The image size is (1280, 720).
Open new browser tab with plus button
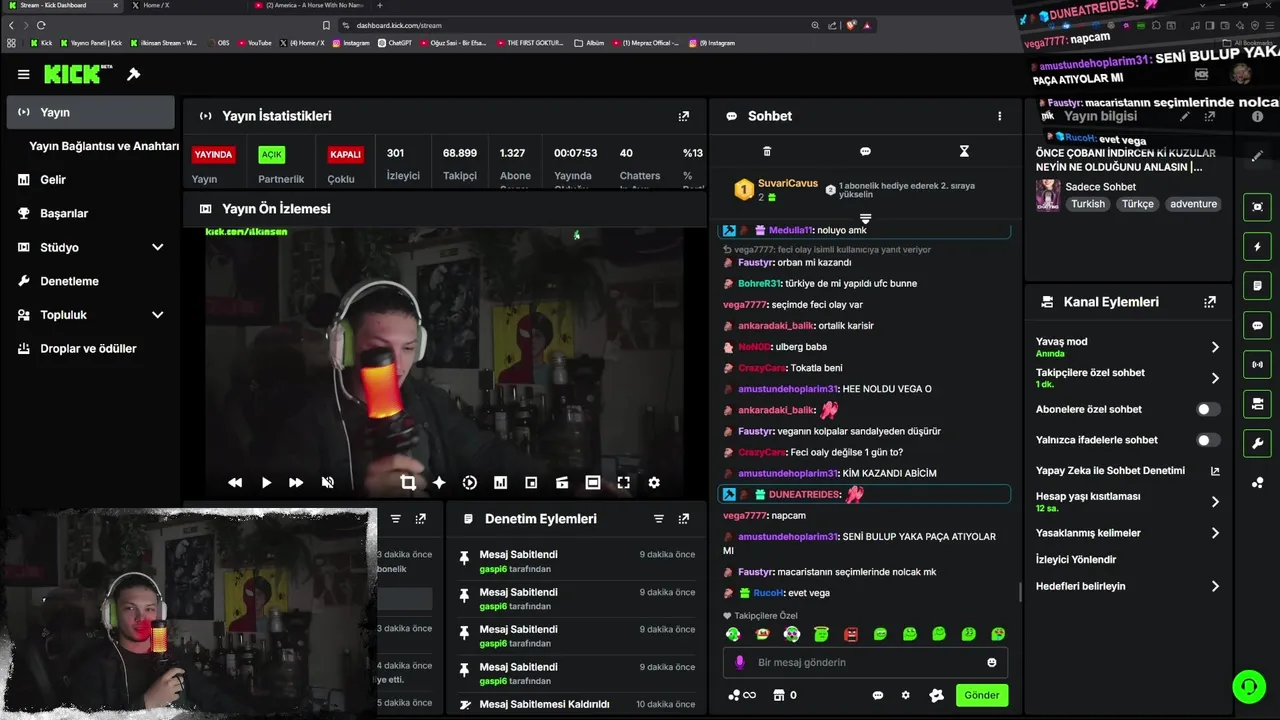[x=379, y=5]
